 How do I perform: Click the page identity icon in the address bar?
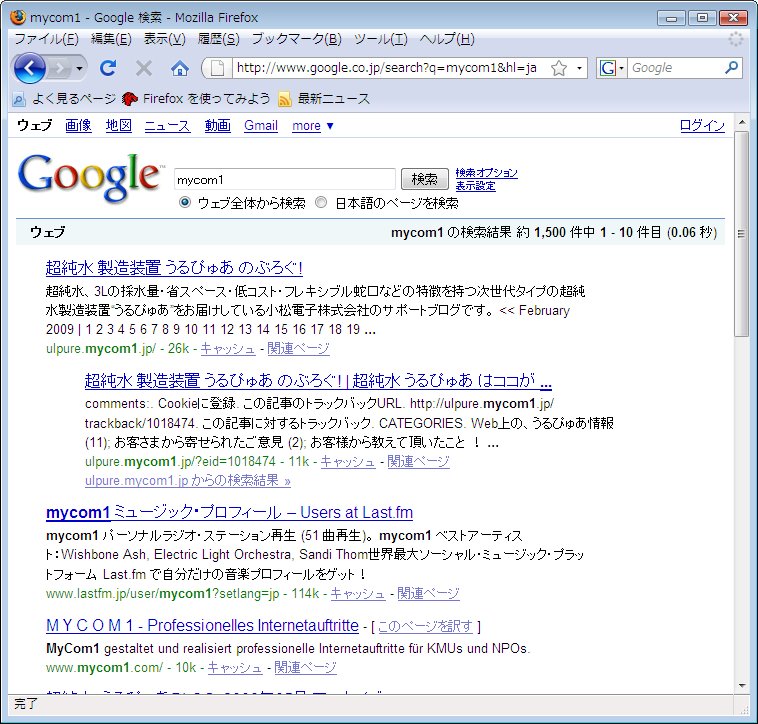pos(217,68)
